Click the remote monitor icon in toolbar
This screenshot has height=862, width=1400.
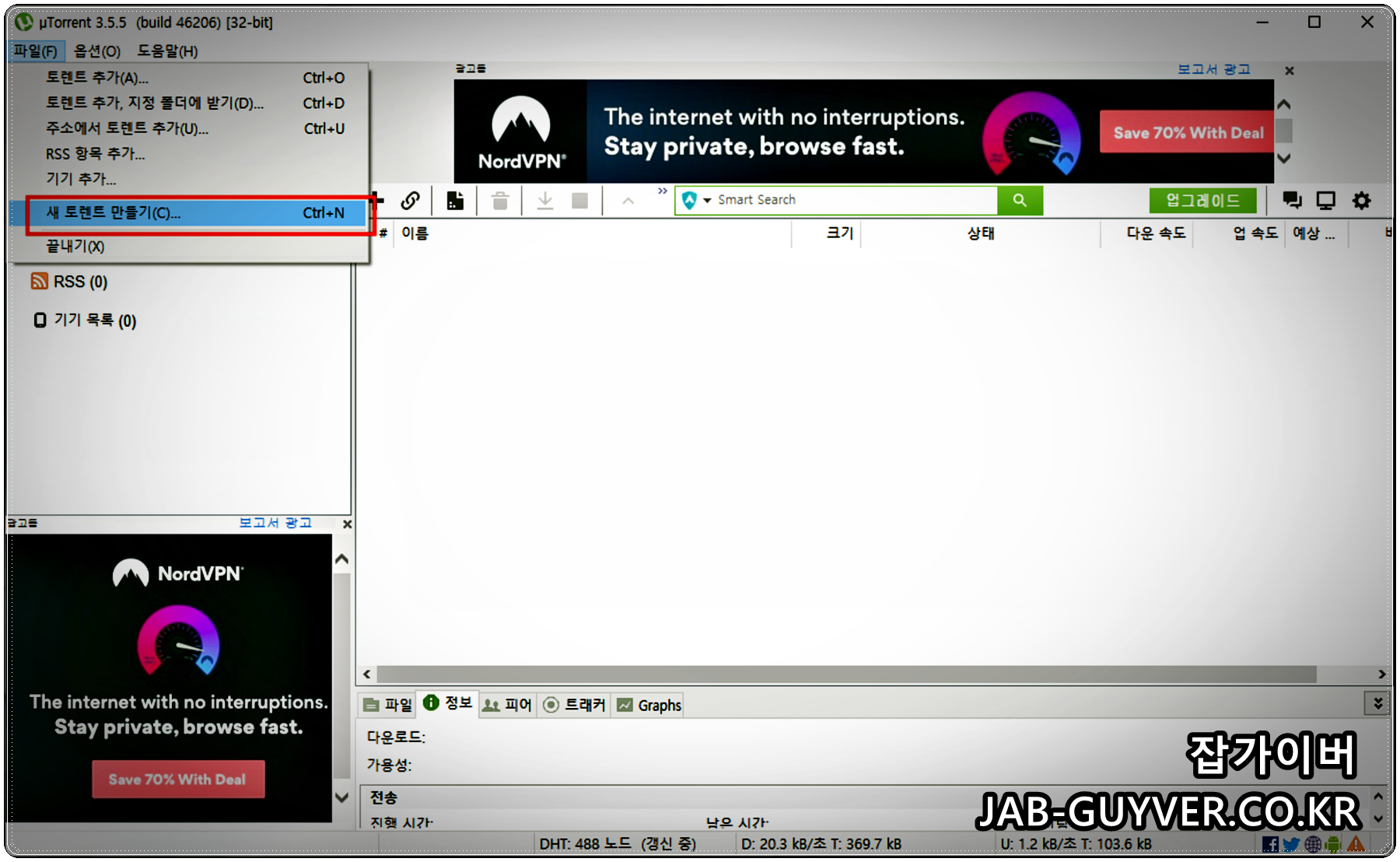1325,201
